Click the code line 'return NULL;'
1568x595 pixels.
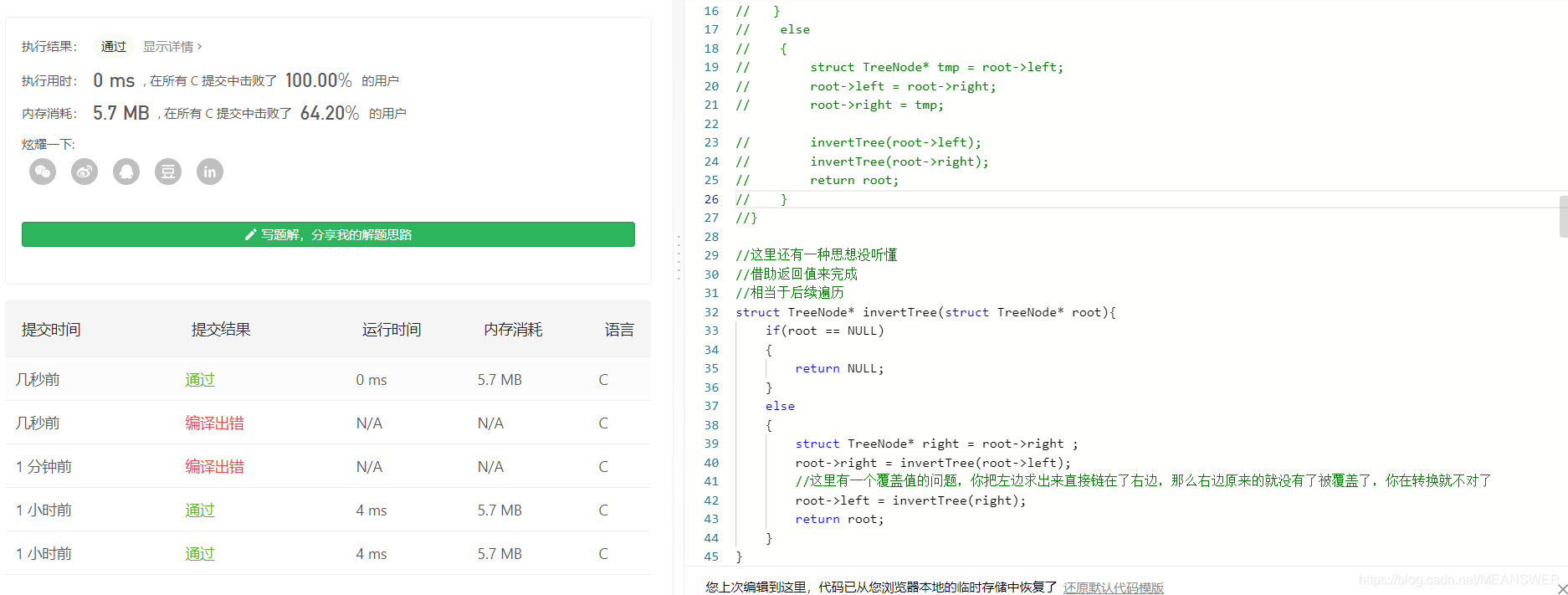click(x=839, y=368)
